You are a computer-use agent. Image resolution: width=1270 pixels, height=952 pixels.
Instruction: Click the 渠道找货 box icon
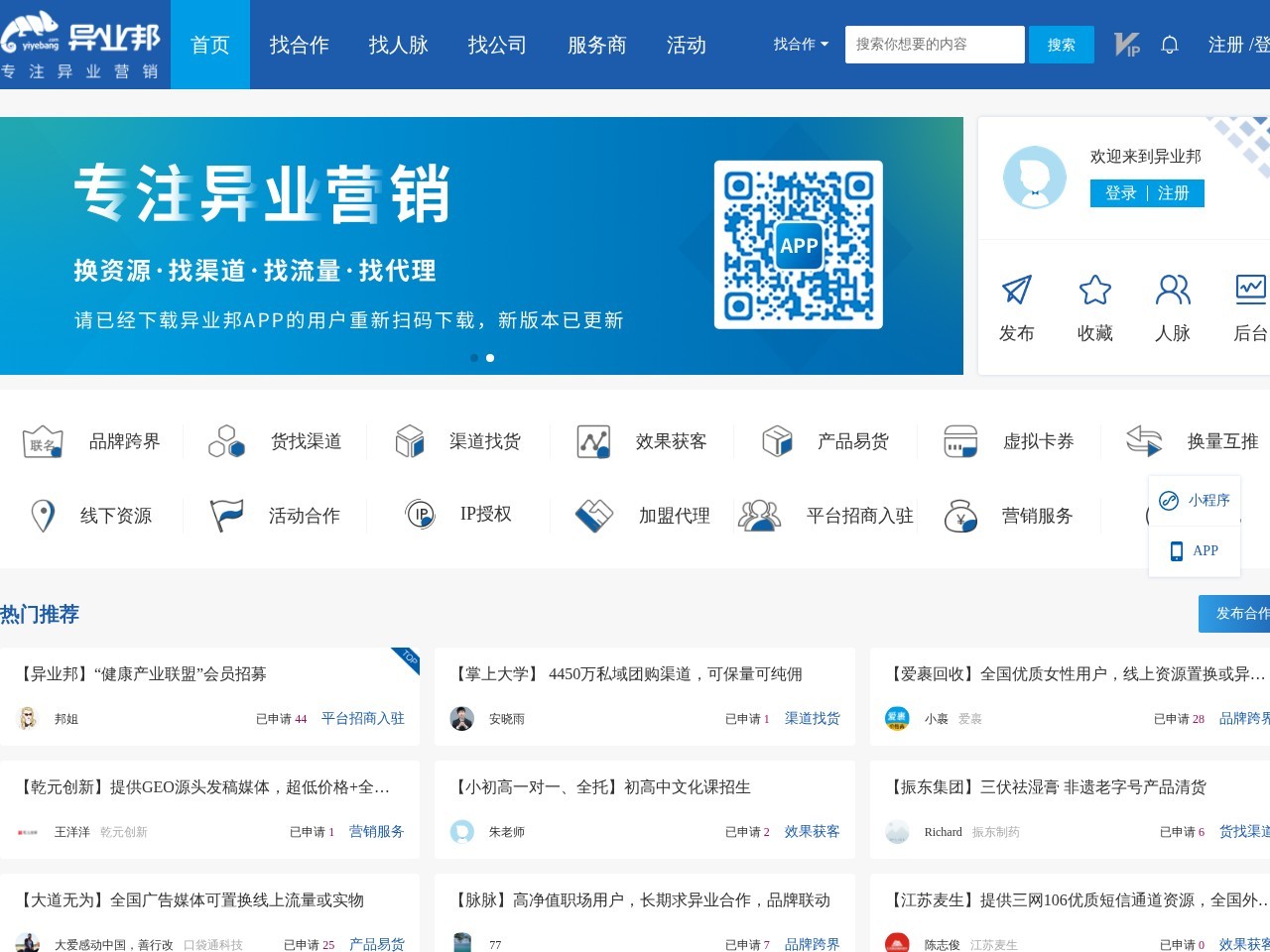click(x=409, y=441)
